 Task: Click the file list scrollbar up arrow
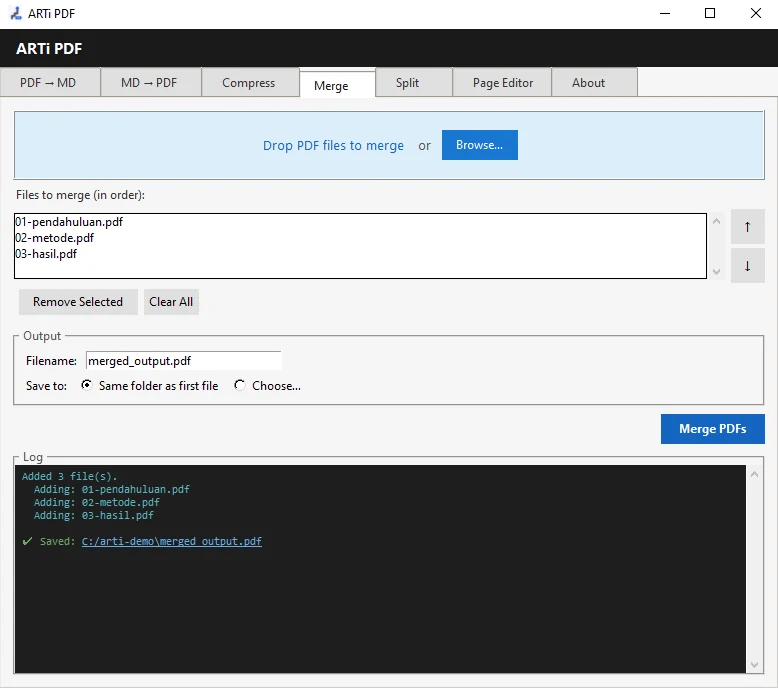click(x=716, y=221)
